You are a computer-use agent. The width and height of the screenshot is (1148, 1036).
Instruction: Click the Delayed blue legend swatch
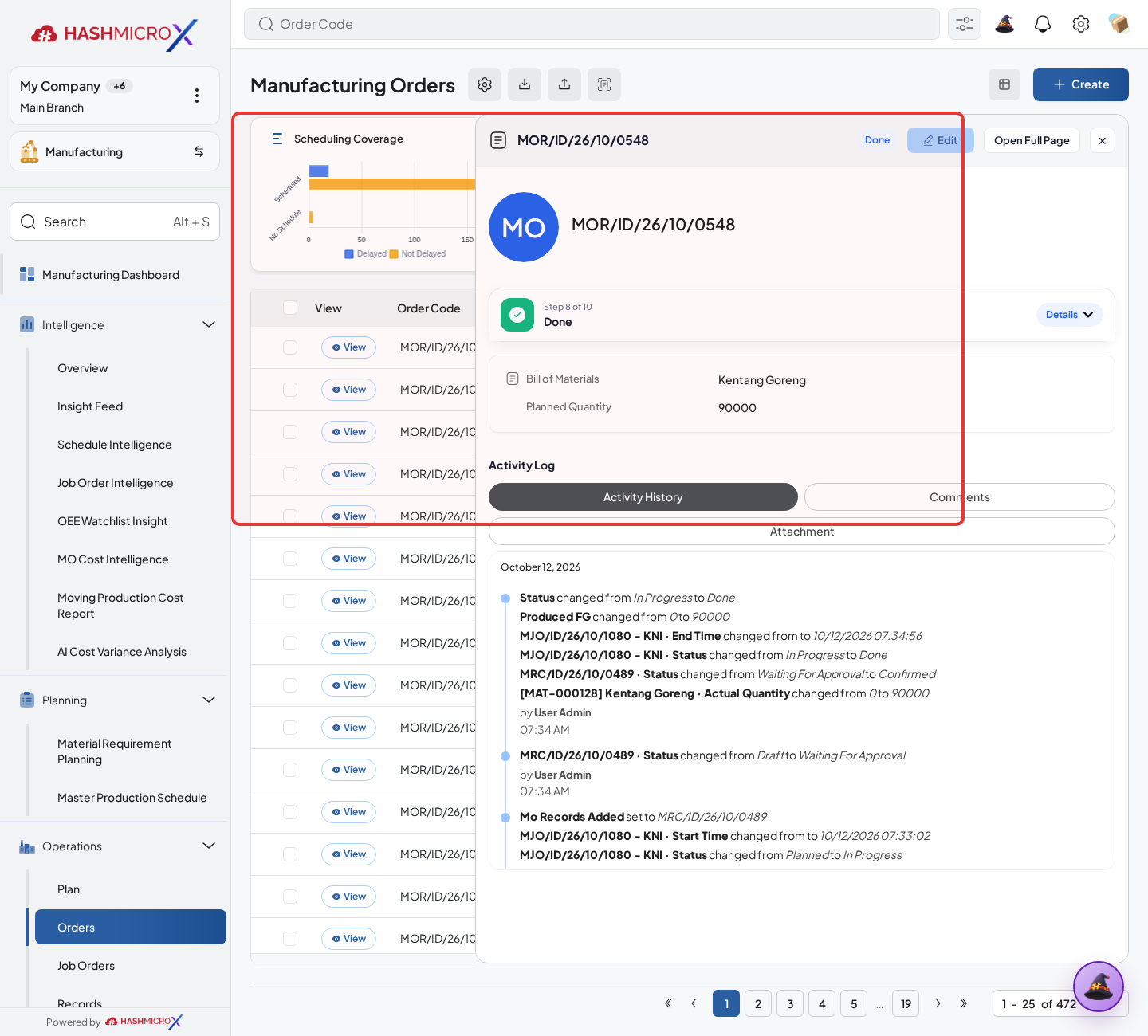(x=349, y=254)
